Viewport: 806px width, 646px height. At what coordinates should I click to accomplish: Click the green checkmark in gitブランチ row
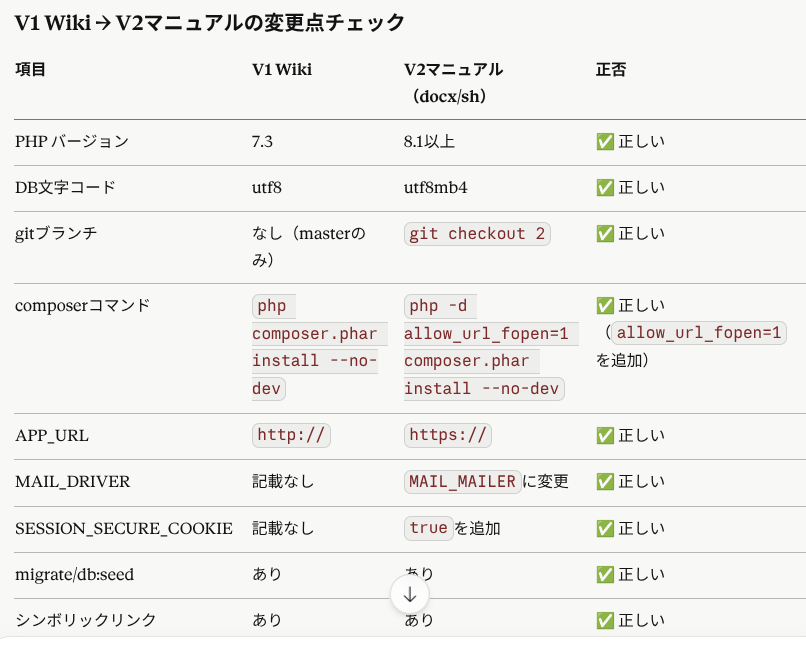[x=604, y=234]
